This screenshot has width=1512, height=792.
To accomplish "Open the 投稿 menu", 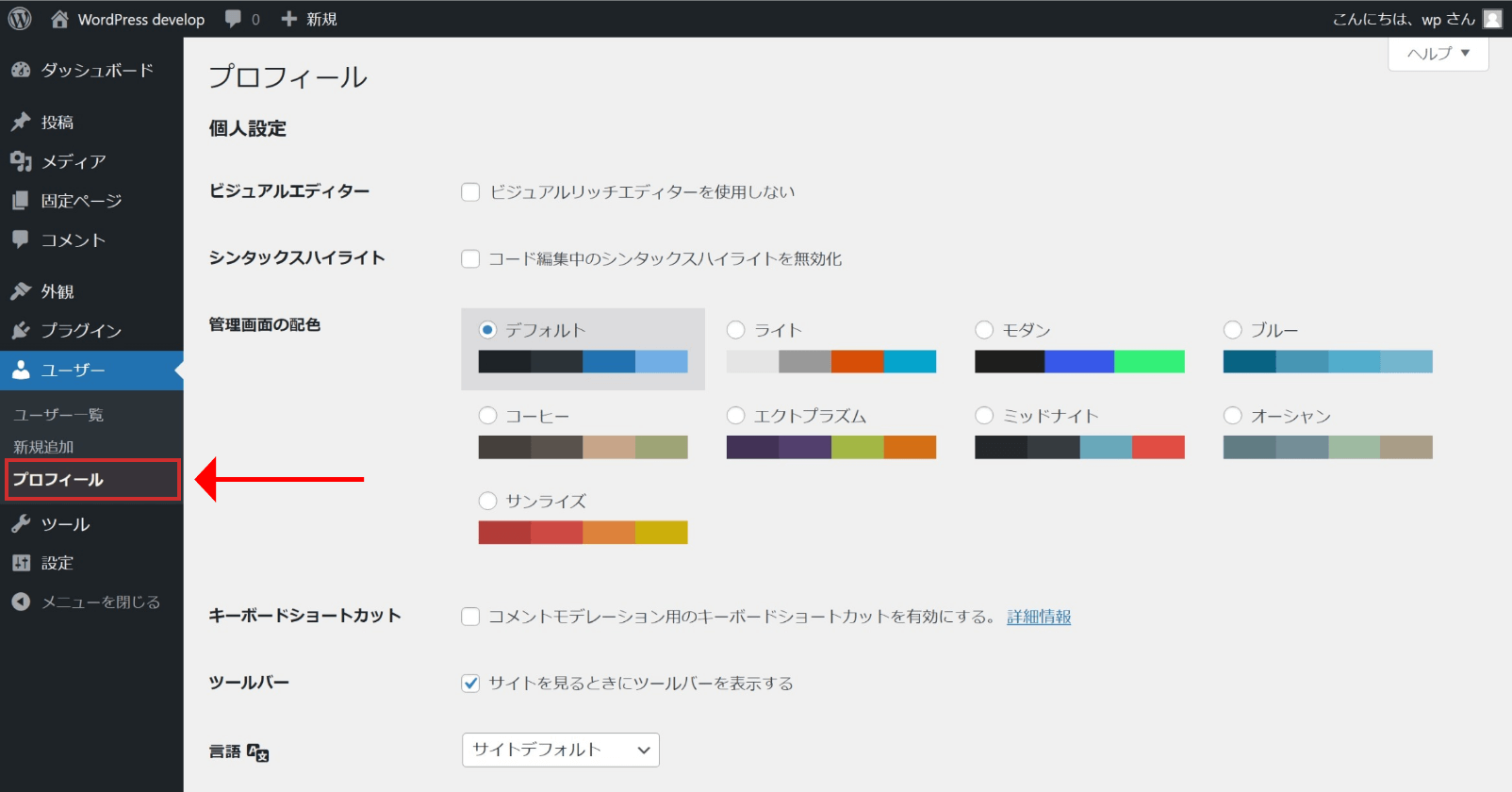I will (91, 122).
